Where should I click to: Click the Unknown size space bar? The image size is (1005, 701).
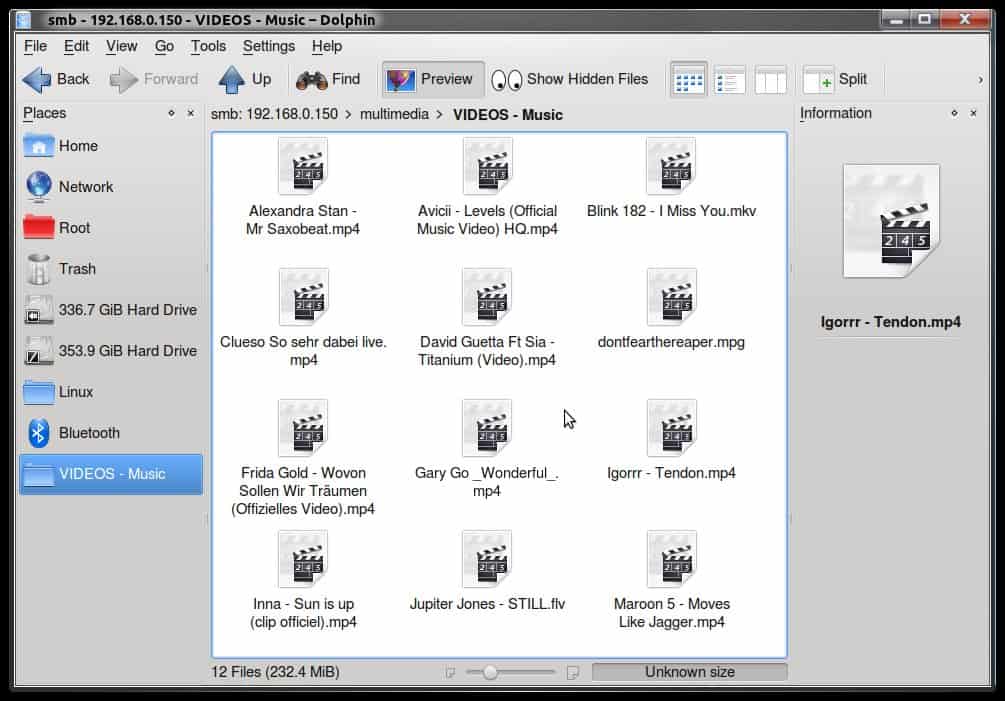(x=690, y=672)
